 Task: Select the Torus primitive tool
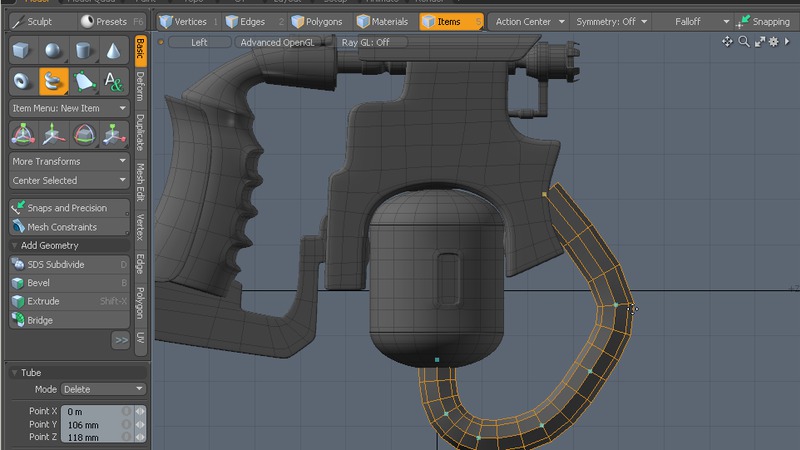(x=23, y=82)
